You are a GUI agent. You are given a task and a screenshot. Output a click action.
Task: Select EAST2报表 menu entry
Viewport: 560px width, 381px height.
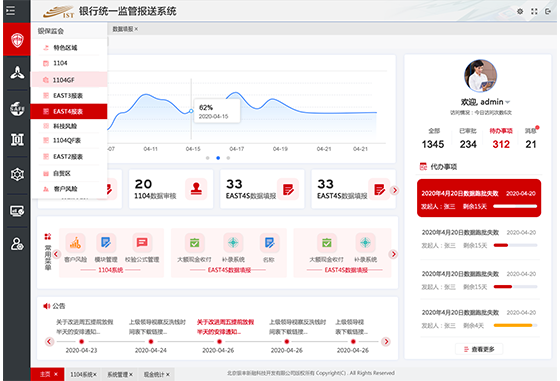point(69,156)
